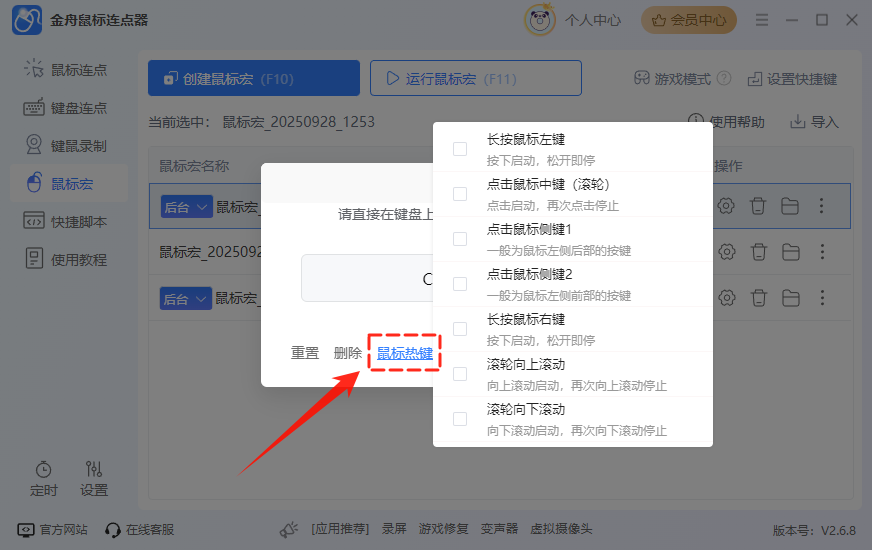Delete first macro row with trash icon
Image resolution: width=872 pixels, height=550 pixels.
tap(757, 206)
